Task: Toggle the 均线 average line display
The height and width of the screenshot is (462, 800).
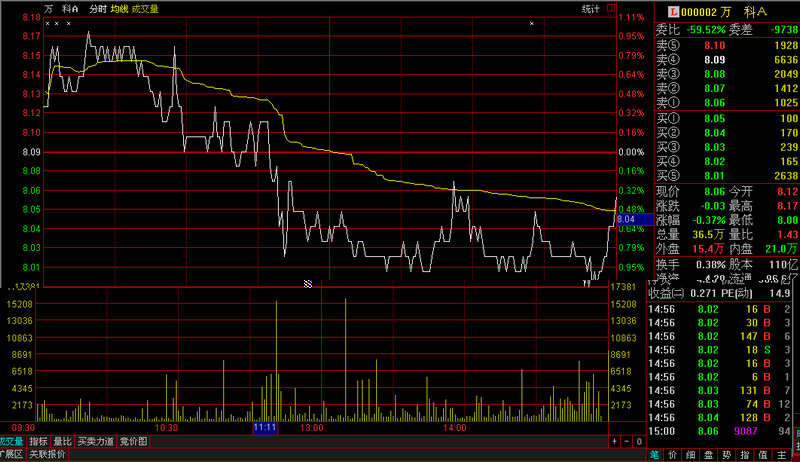Action: tap(119, 9)
